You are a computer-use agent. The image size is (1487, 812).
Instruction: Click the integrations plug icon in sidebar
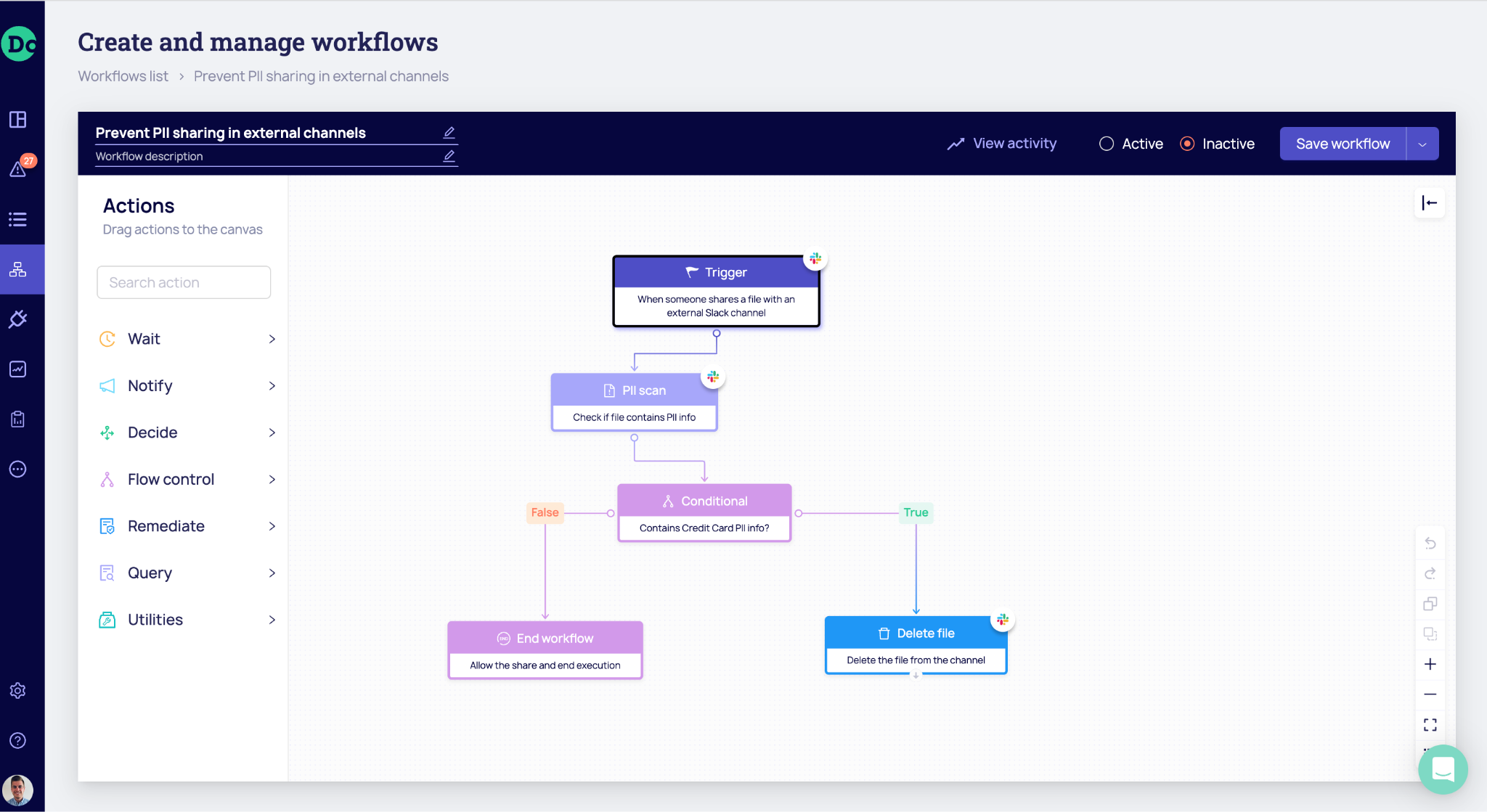pos(18,319)
